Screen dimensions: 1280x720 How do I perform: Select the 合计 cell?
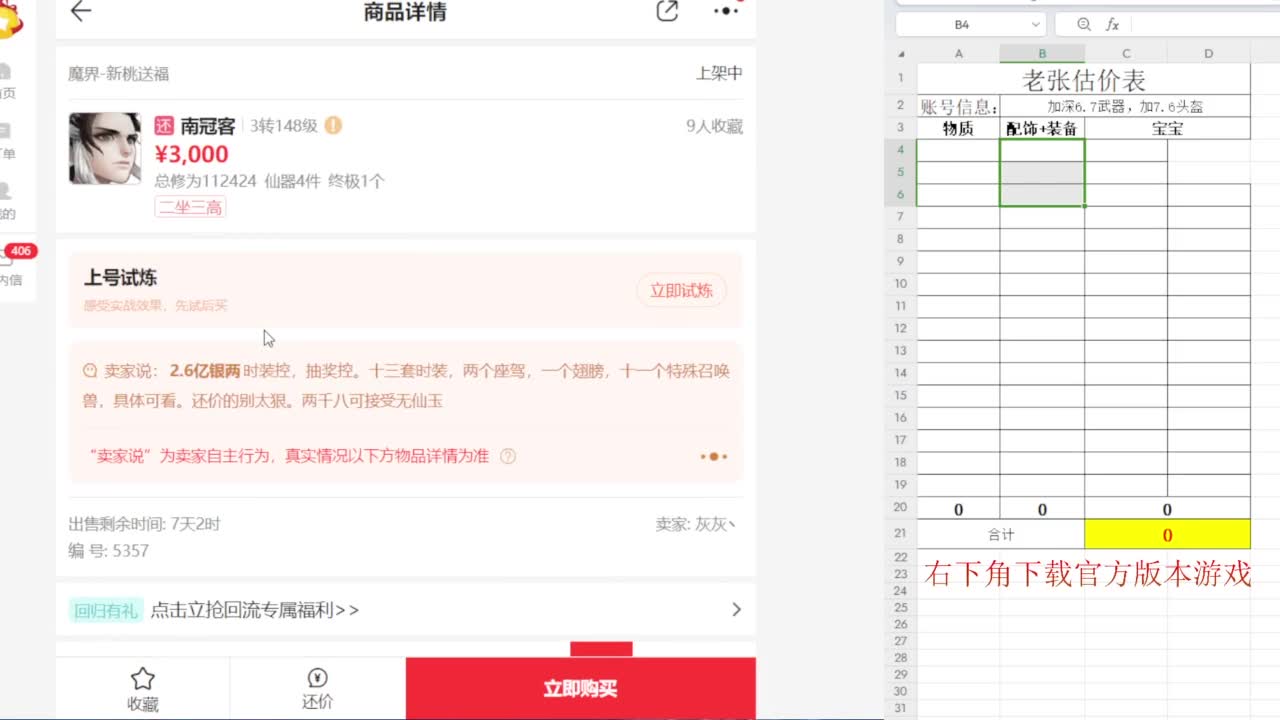[x=1001, y=535]
